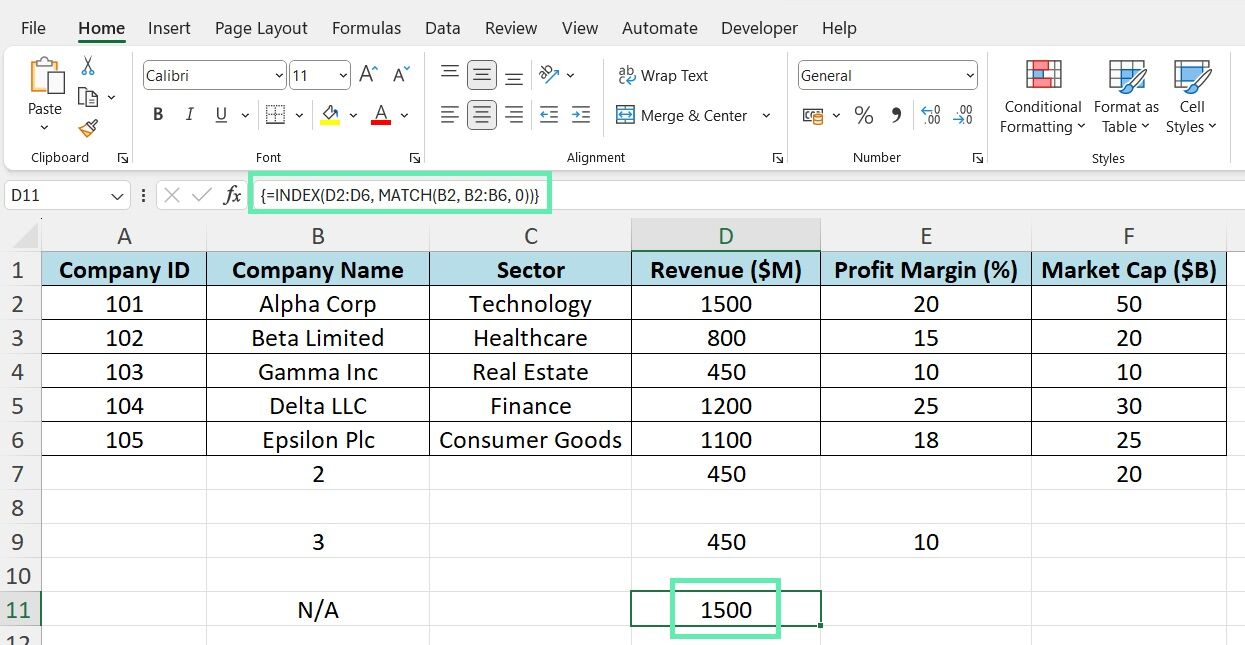The width and height of the screenshot is (1245, 645).
Task: Open Cell Styles gallery
Action: pos(1191,97)
